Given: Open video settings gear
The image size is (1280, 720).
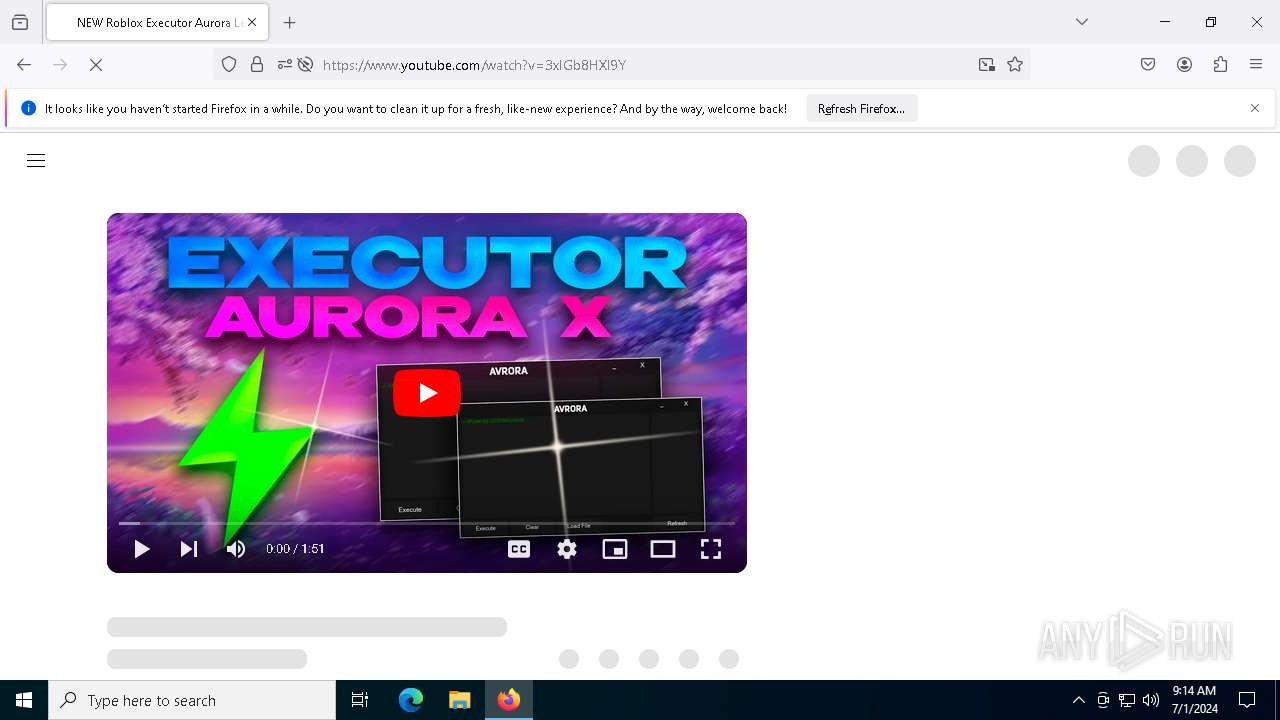Looking at the screenshot, I should pyautogui.click(x=567, y=549).
